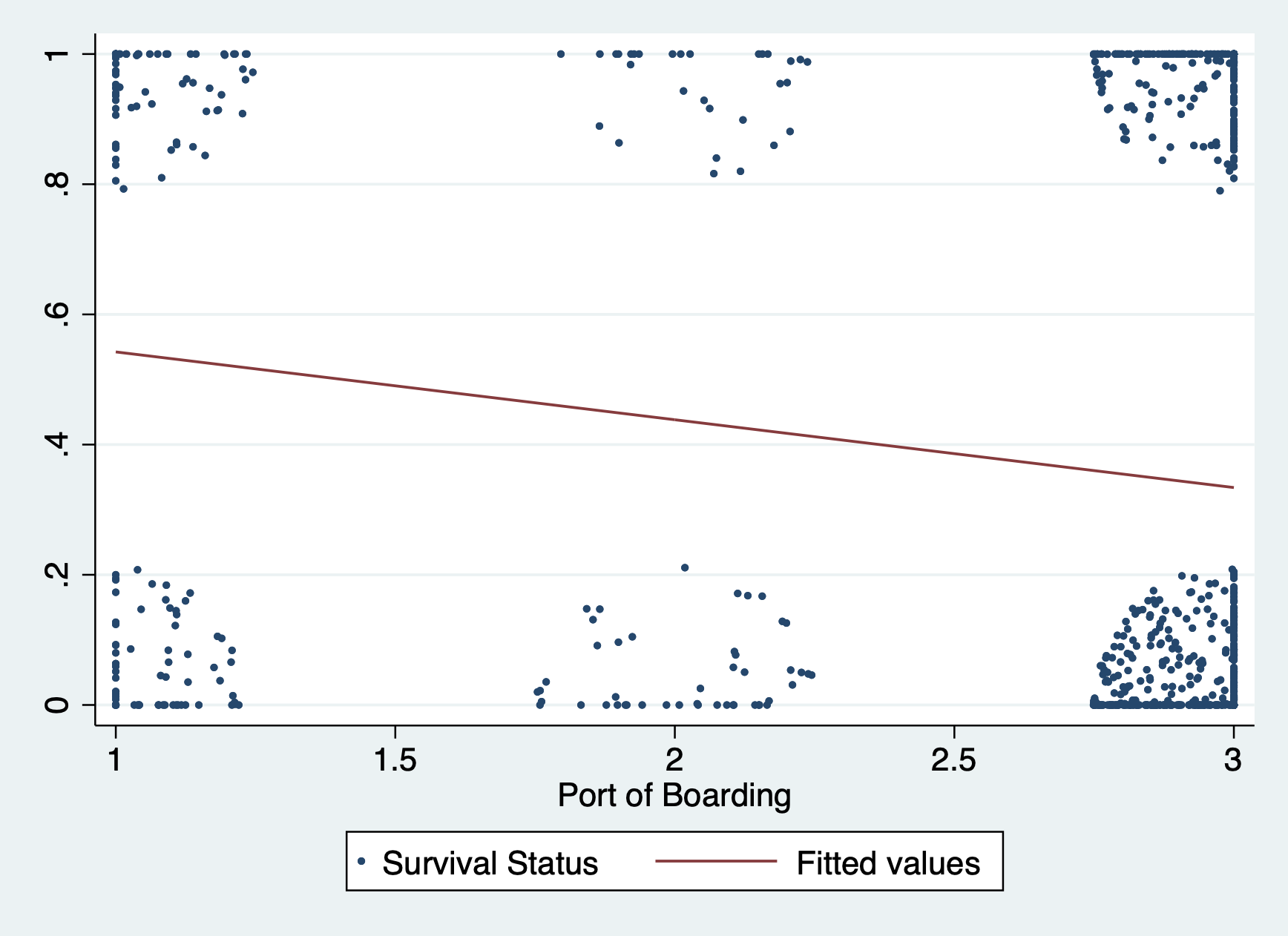1288x936 pixels.
Task: Click y-axis tick label ".2"
Action: 57,575
